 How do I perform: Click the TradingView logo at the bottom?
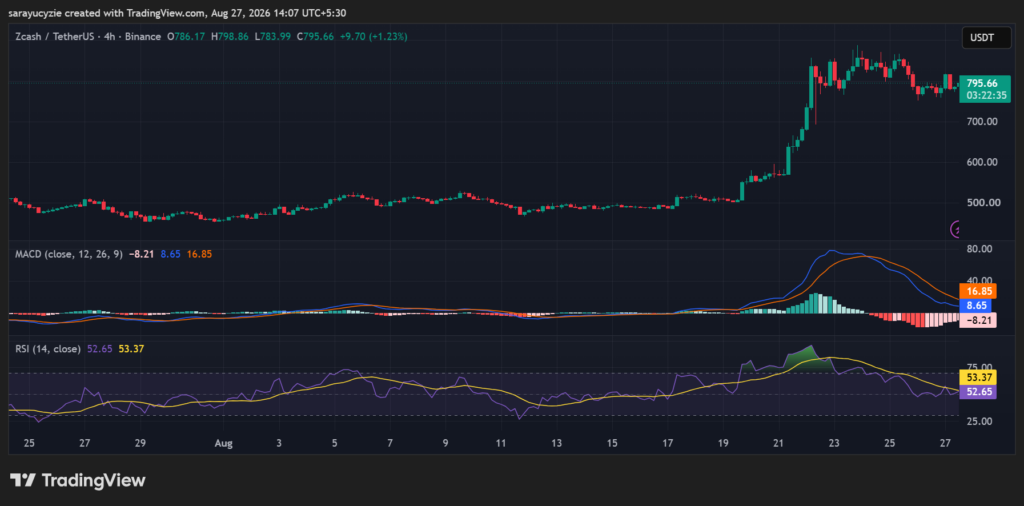click(78, 481)
